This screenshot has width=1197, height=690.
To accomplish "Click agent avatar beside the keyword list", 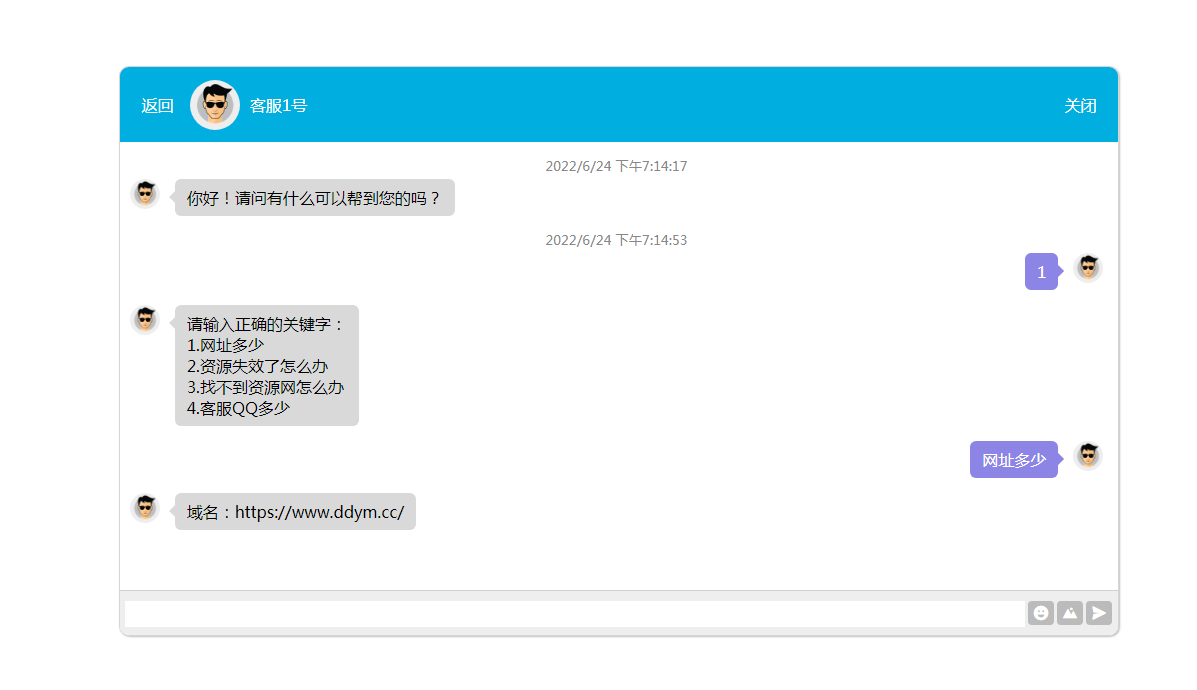I will click(x=145, y=320).
